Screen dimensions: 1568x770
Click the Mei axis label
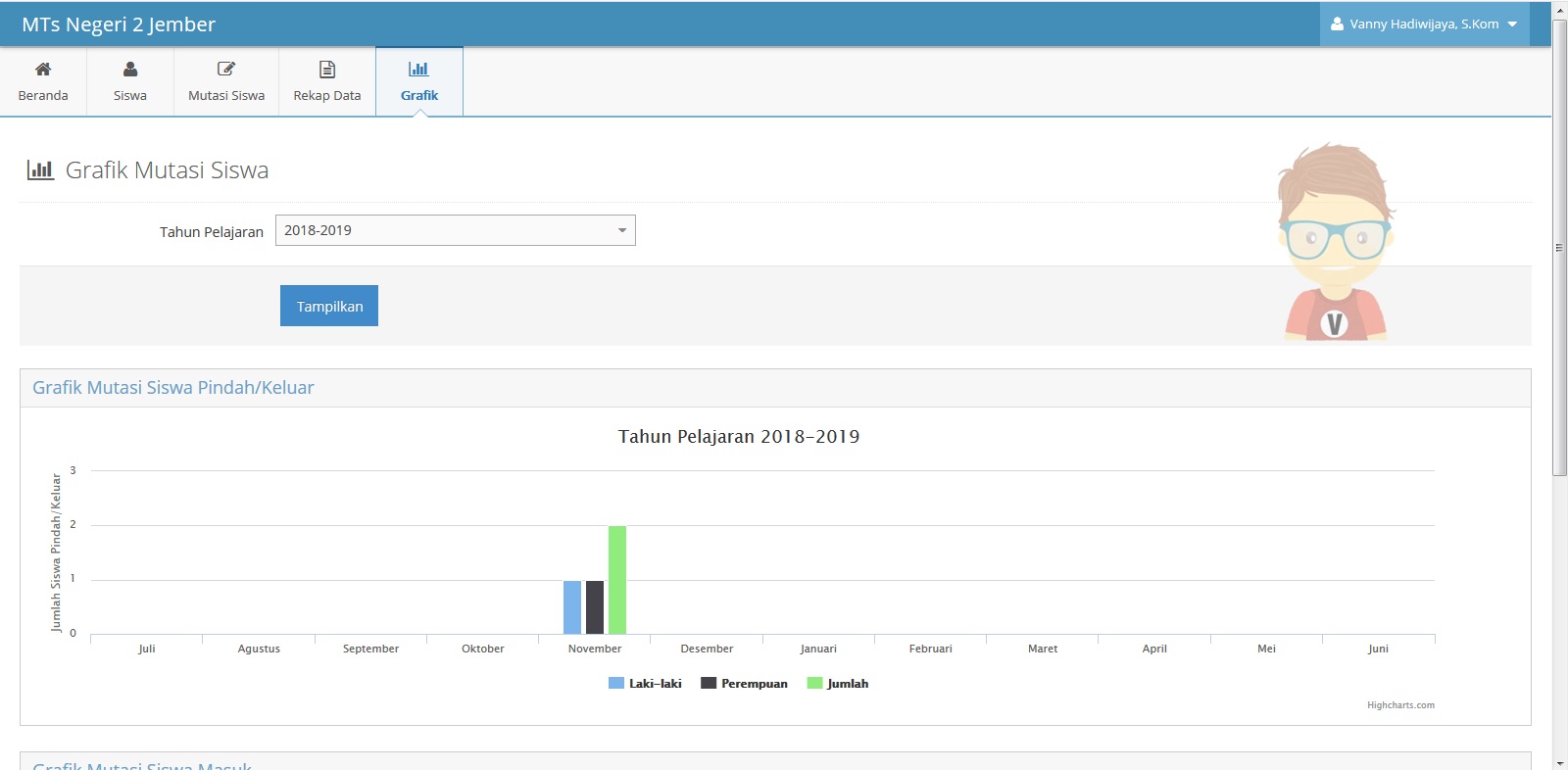coord(1266,649)
